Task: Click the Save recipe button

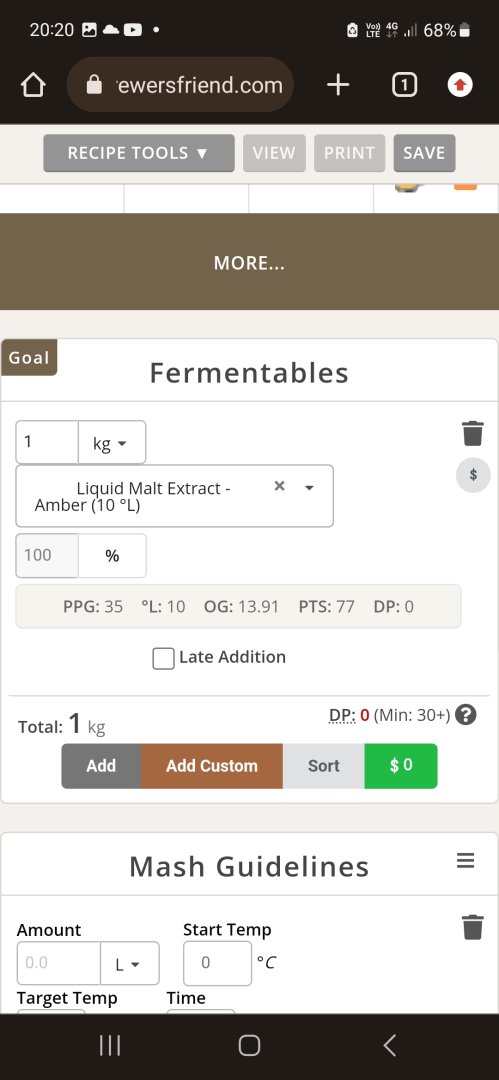Action: (x=424, y=153)
